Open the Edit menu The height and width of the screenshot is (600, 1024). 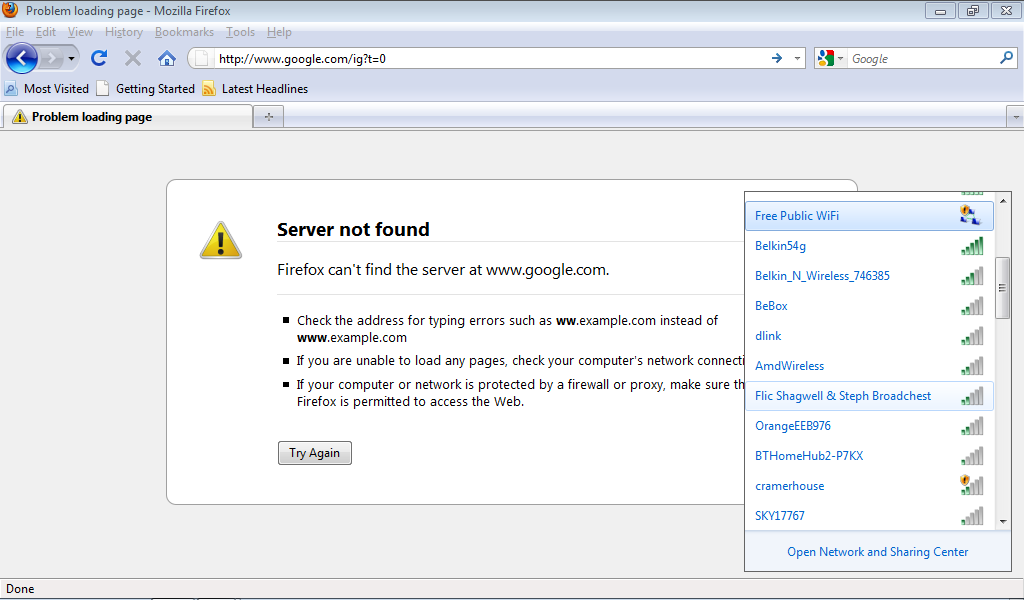click(46, 32)
